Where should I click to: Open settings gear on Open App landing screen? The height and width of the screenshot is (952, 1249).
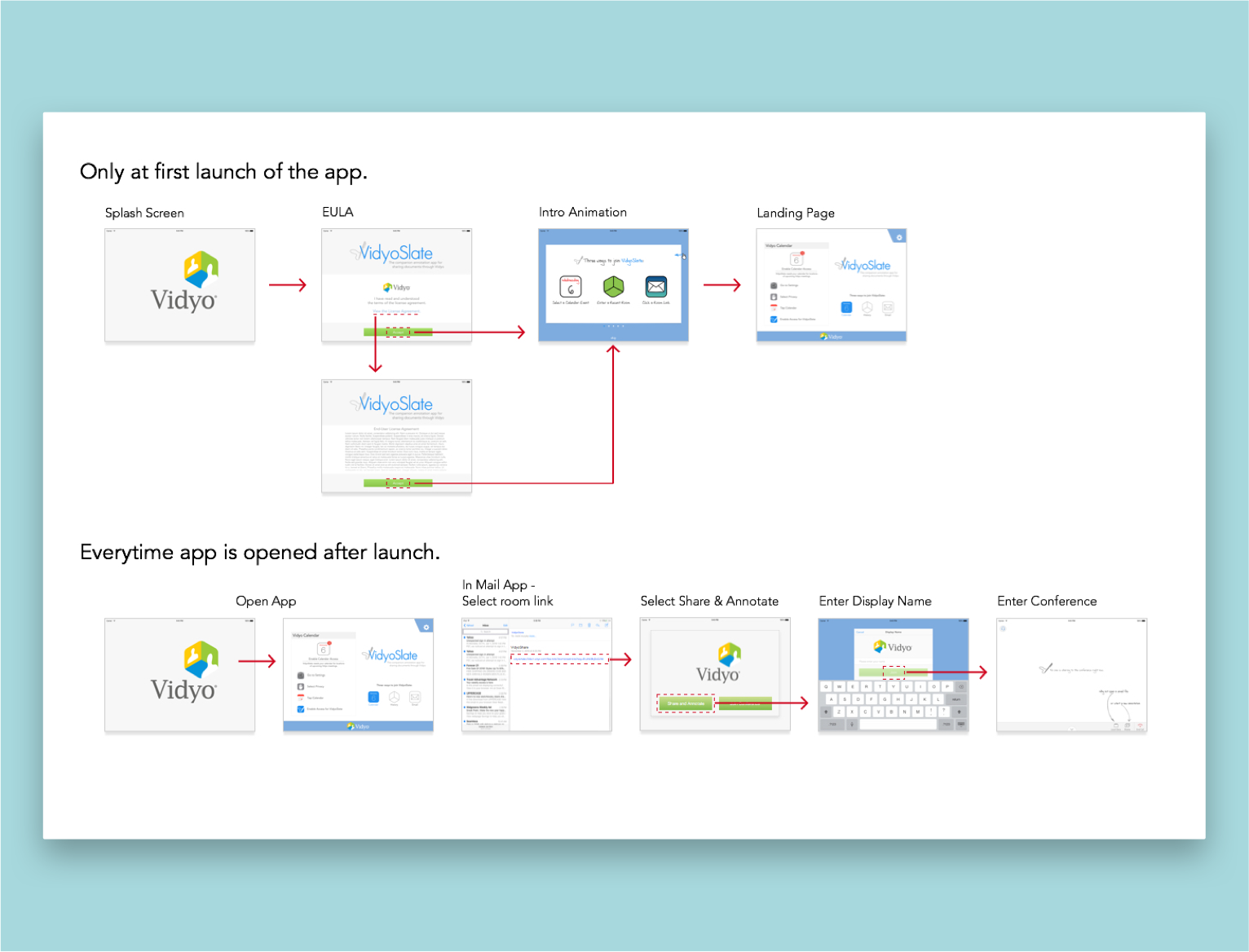click(426, 627)
